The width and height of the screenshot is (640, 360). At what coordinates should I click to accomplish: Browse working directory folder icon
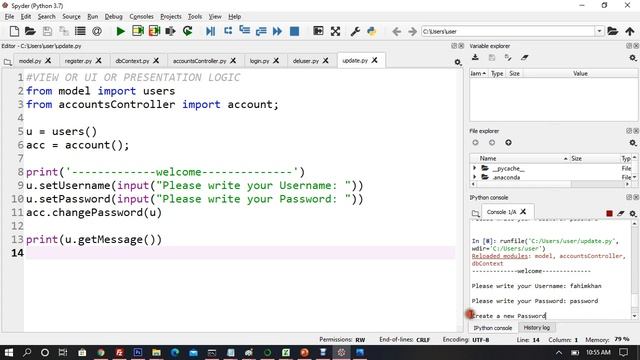(x=612, y=31)
